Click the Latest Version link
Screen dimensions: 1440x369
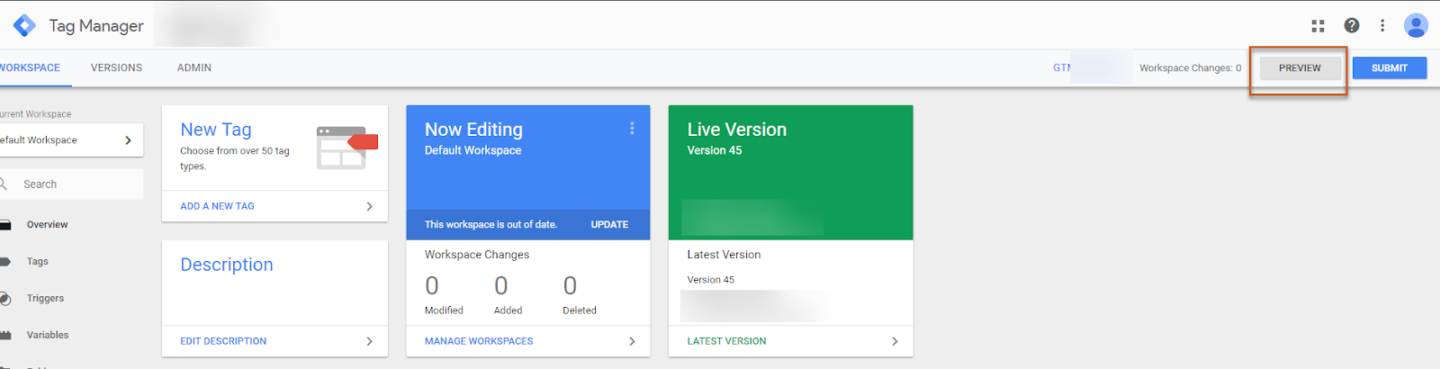click(x=727, y=341)
